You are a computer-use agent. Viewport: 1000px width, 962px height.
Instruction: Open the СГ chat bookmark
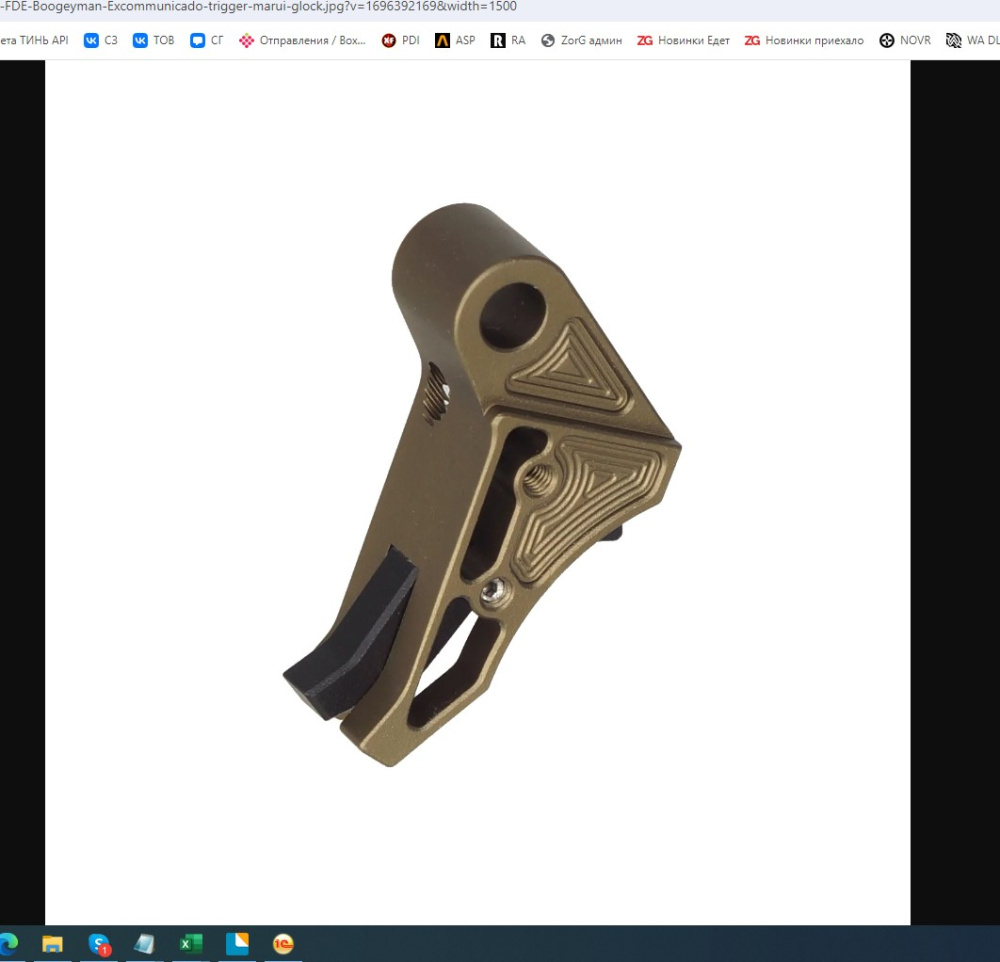207,40
